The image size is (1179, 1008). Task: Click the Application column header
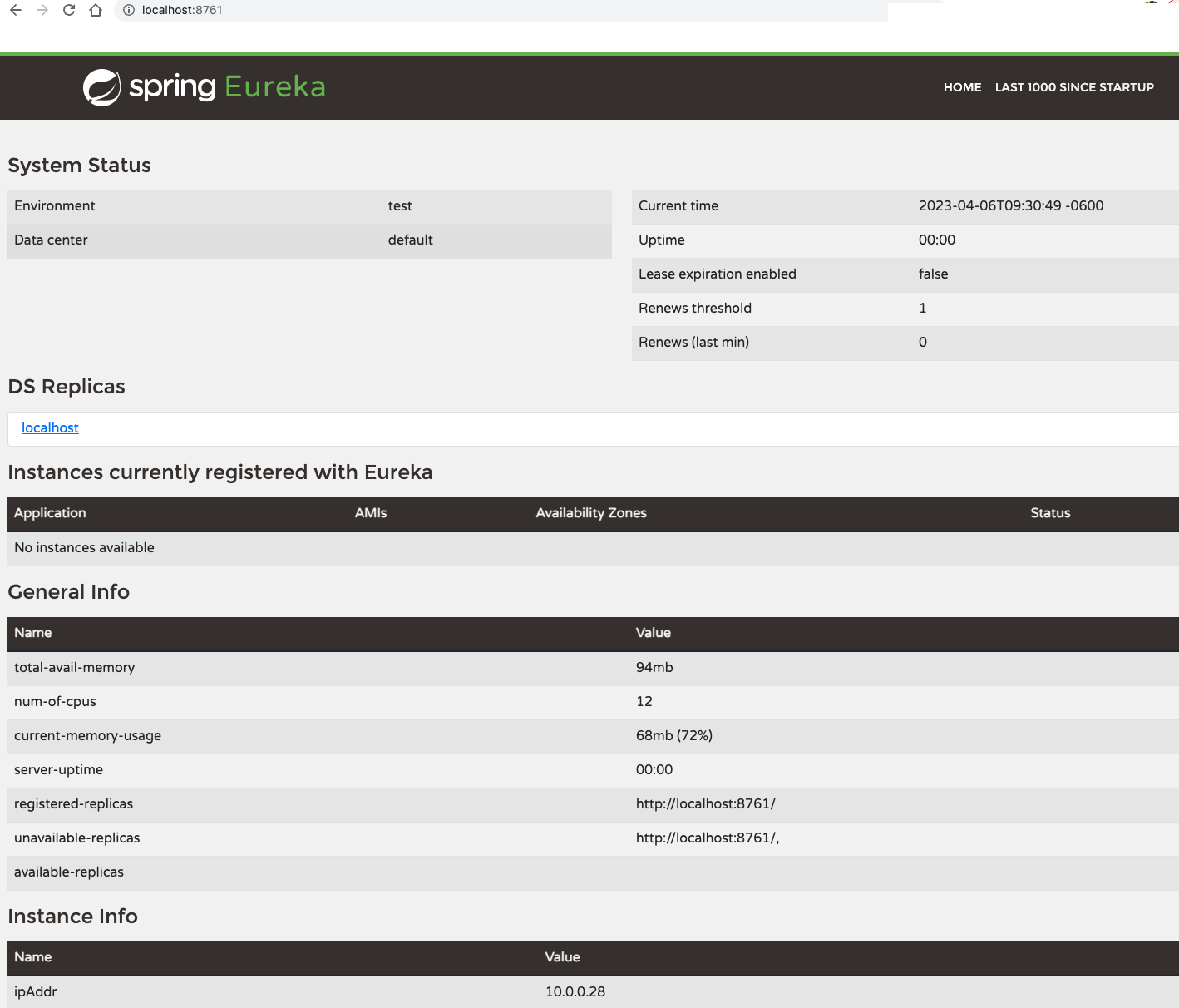click(50, 513)
